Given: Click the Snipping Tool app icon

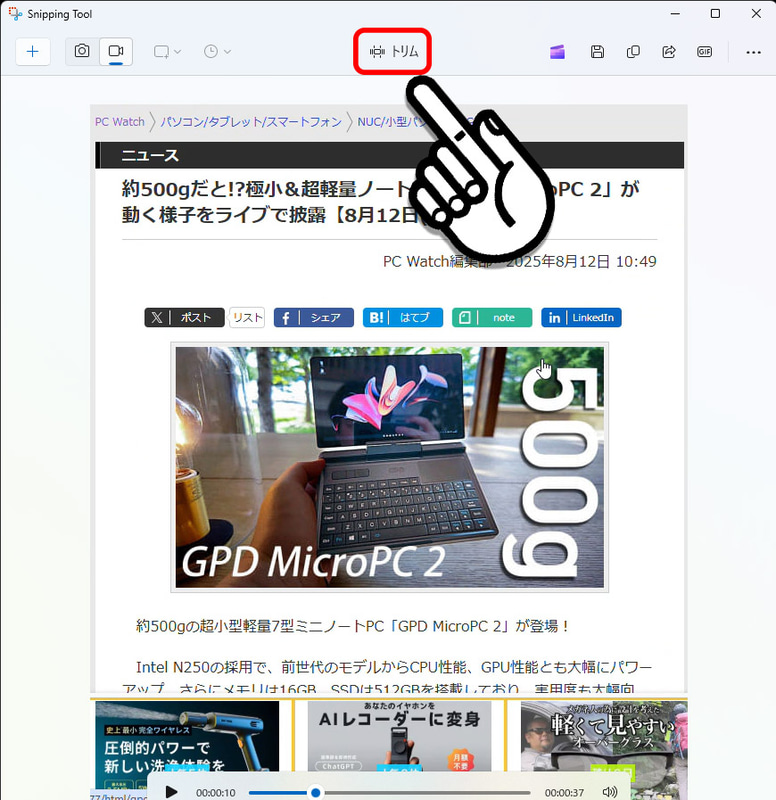Looking at the screenshot, I should (15, 14).
